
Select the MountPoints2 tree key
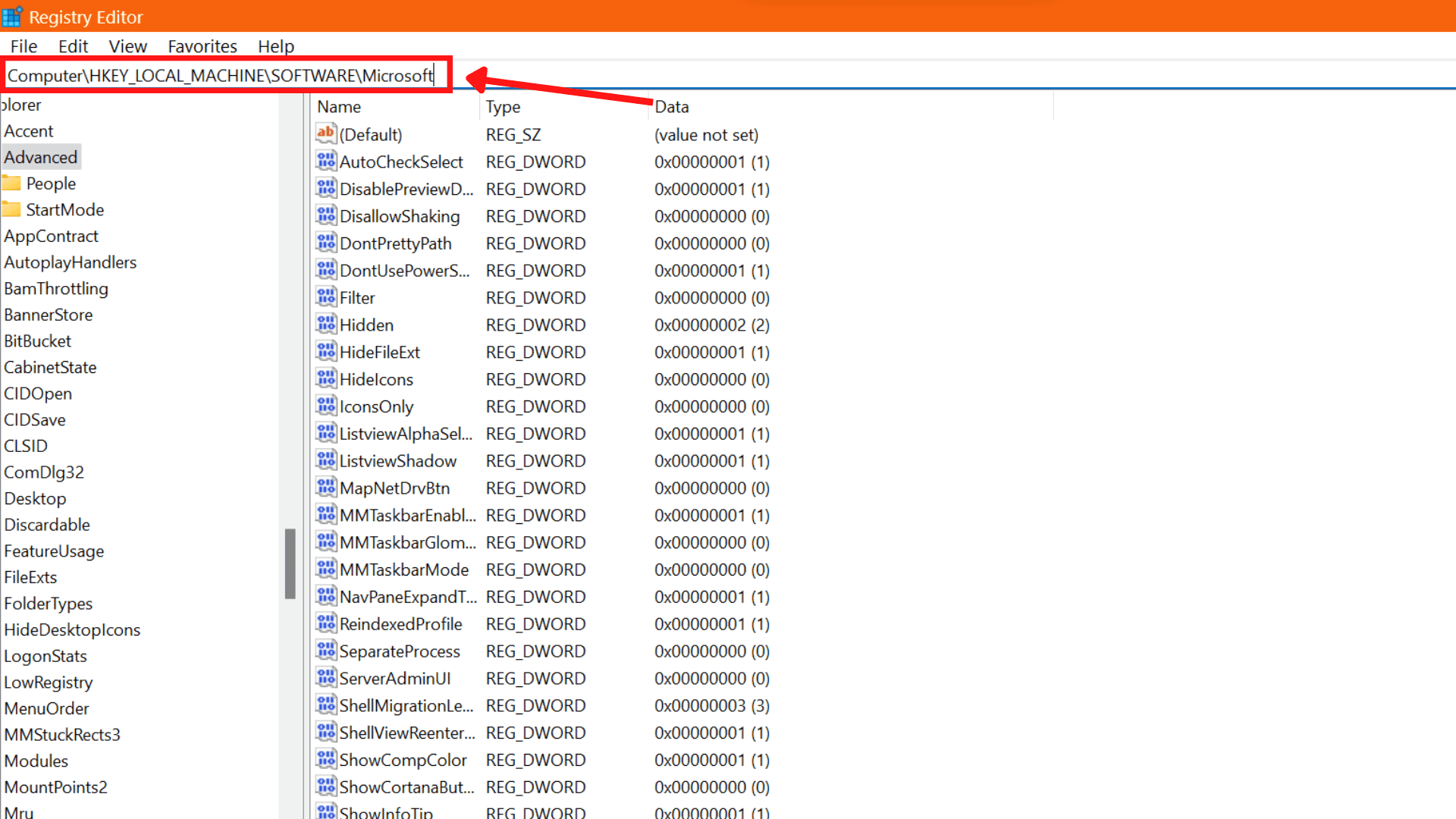click(55, 787)
